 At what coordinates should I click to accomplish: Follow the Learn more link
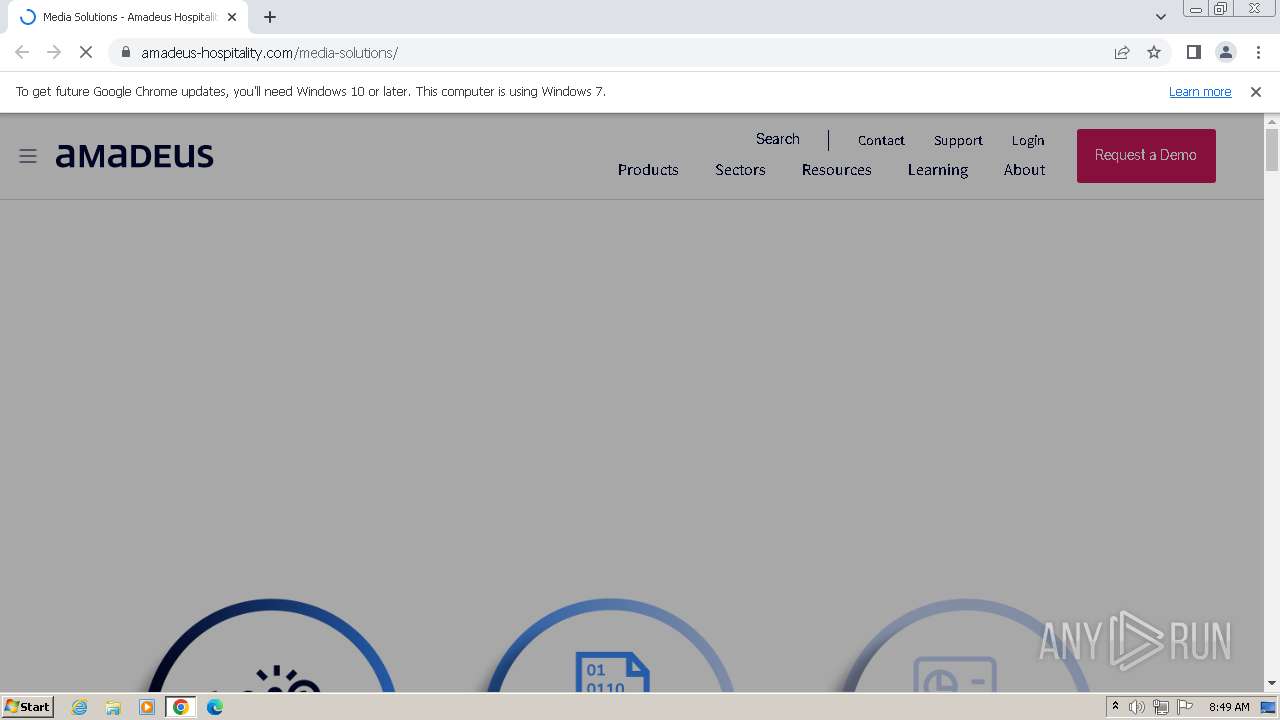[1200, 92]
